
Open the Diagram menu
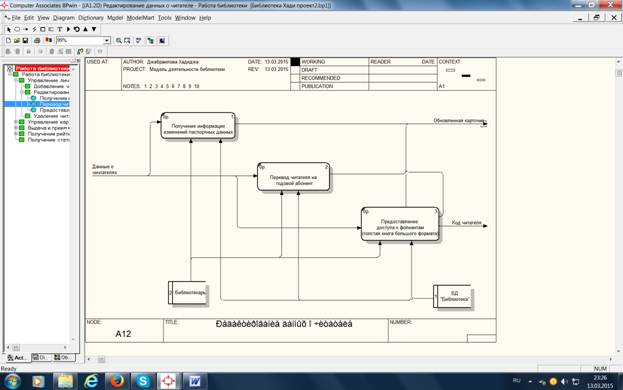pyautogui.click(x=64, y=18)
